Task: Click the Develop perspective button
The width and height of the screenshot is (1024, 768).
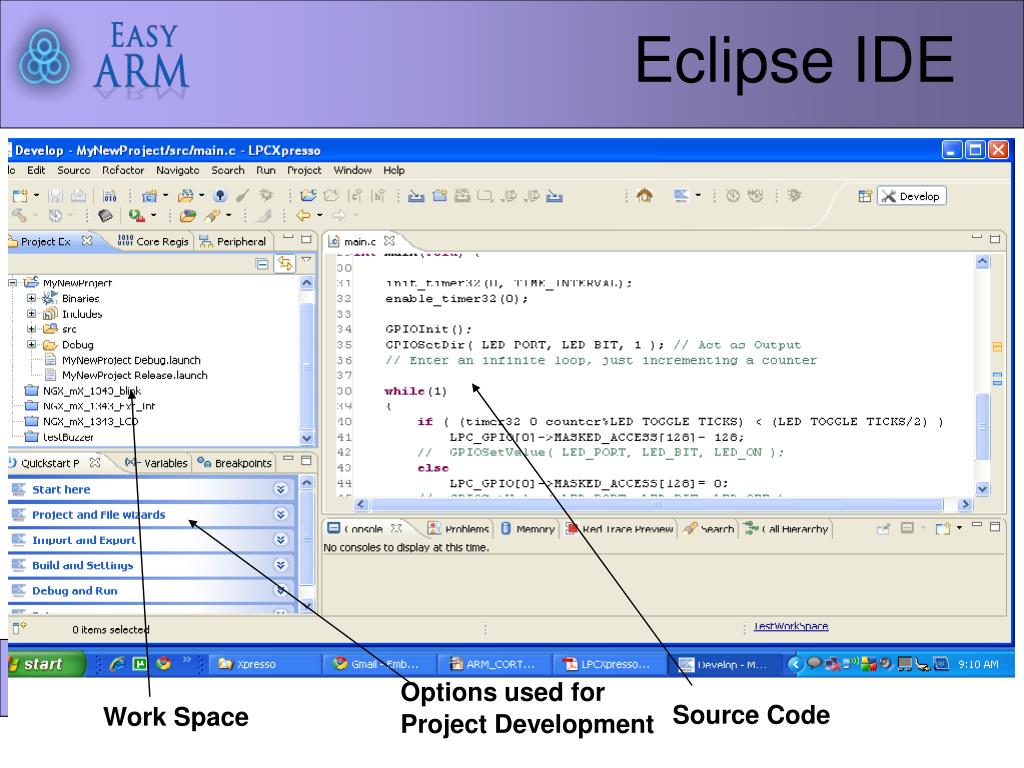Action: (x=912, y=196)
